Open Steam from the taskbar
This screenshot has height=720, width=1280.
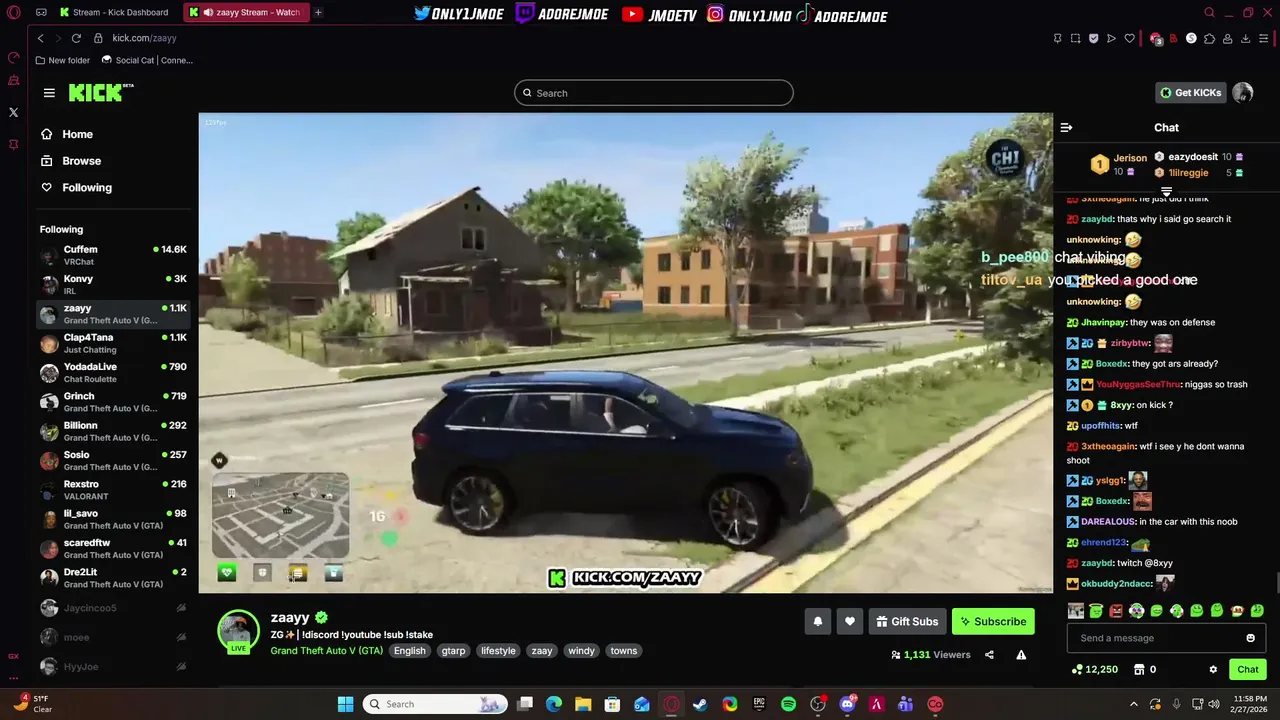[x=700, y=704]
